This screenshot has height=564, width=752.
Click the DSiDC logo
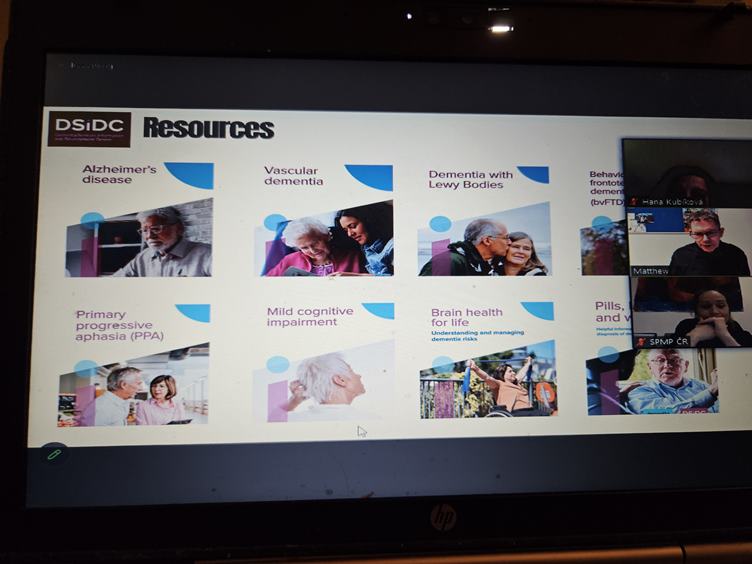click(89, 129)
